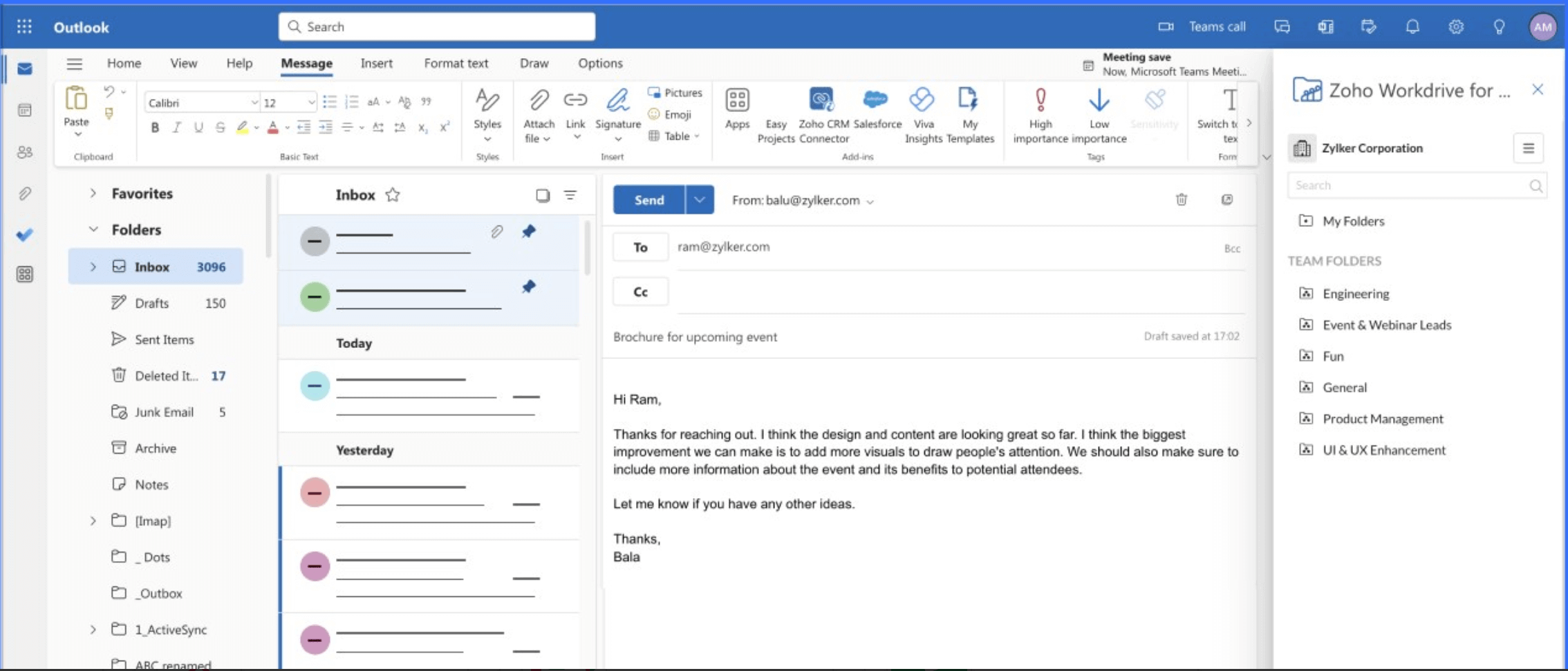This screenshot has width=1568, height=671.
Task: Click the Send button
Action: tap(649, 200)
